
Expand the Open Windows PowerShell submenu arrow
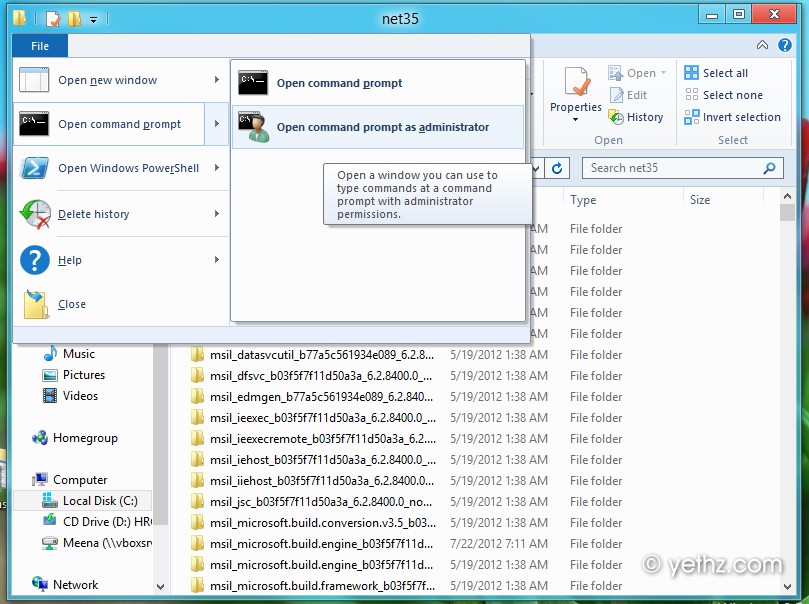[x=217, y=168]
